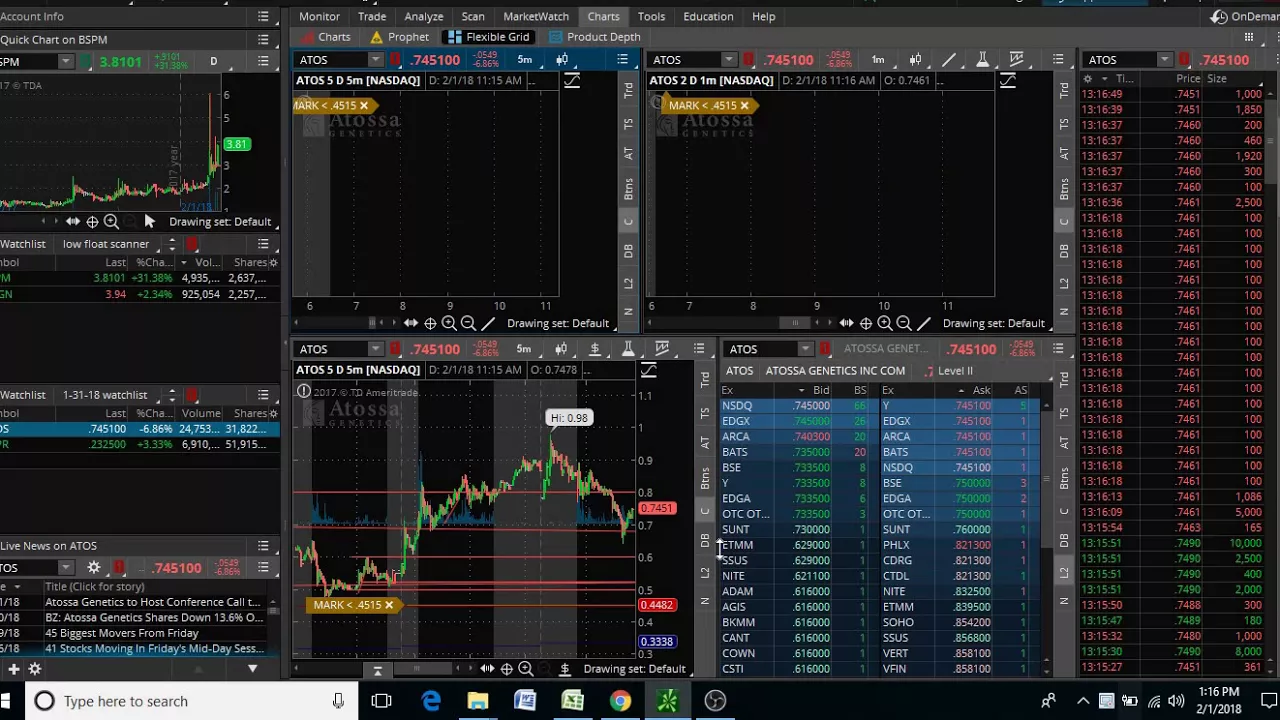This screenshot has height=720, width=1280.
Task: Click drawing pencil icon under top-left chart
Action: pos(488,323)
